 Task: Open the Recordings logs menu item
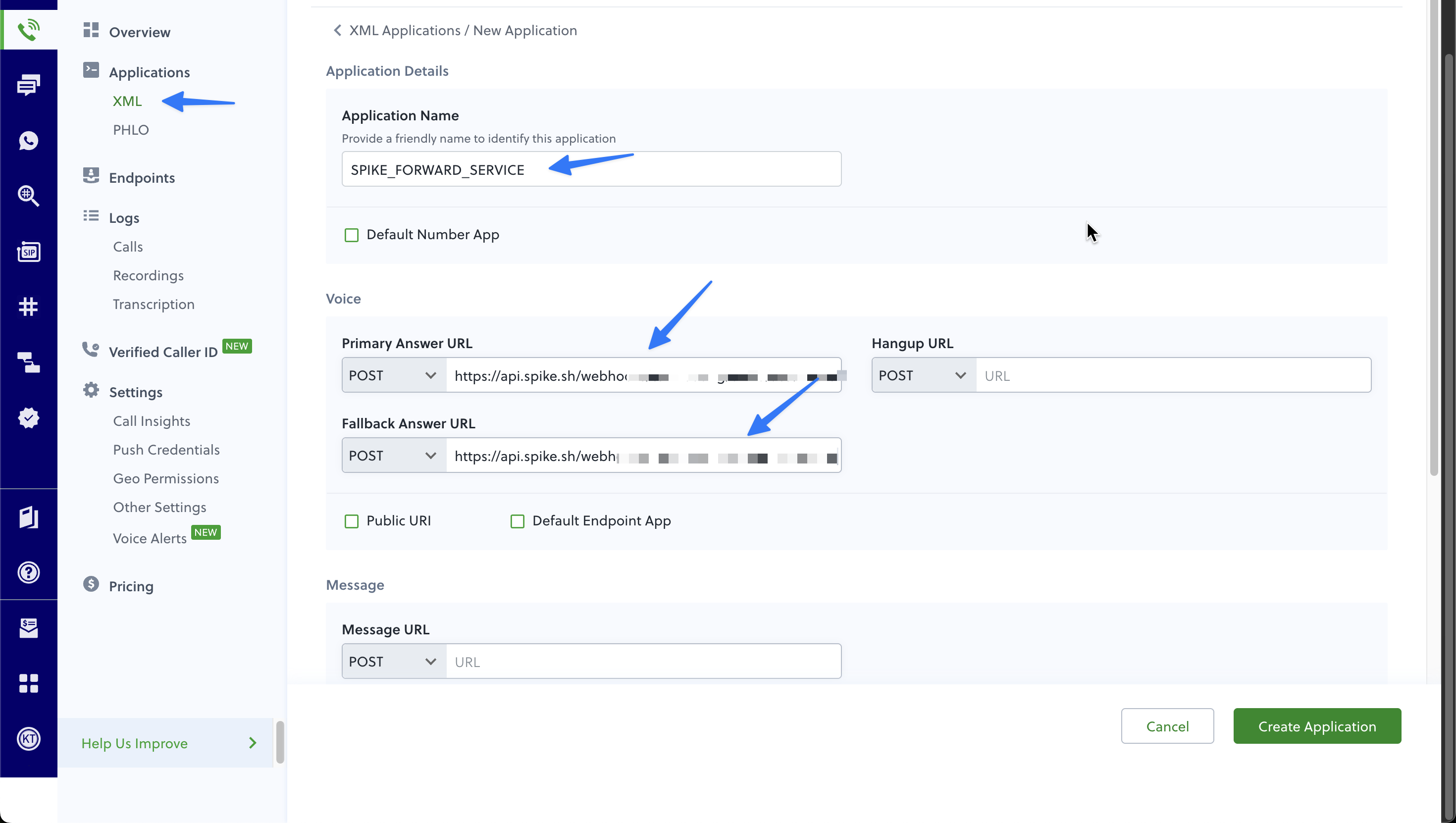pos(148,275)
